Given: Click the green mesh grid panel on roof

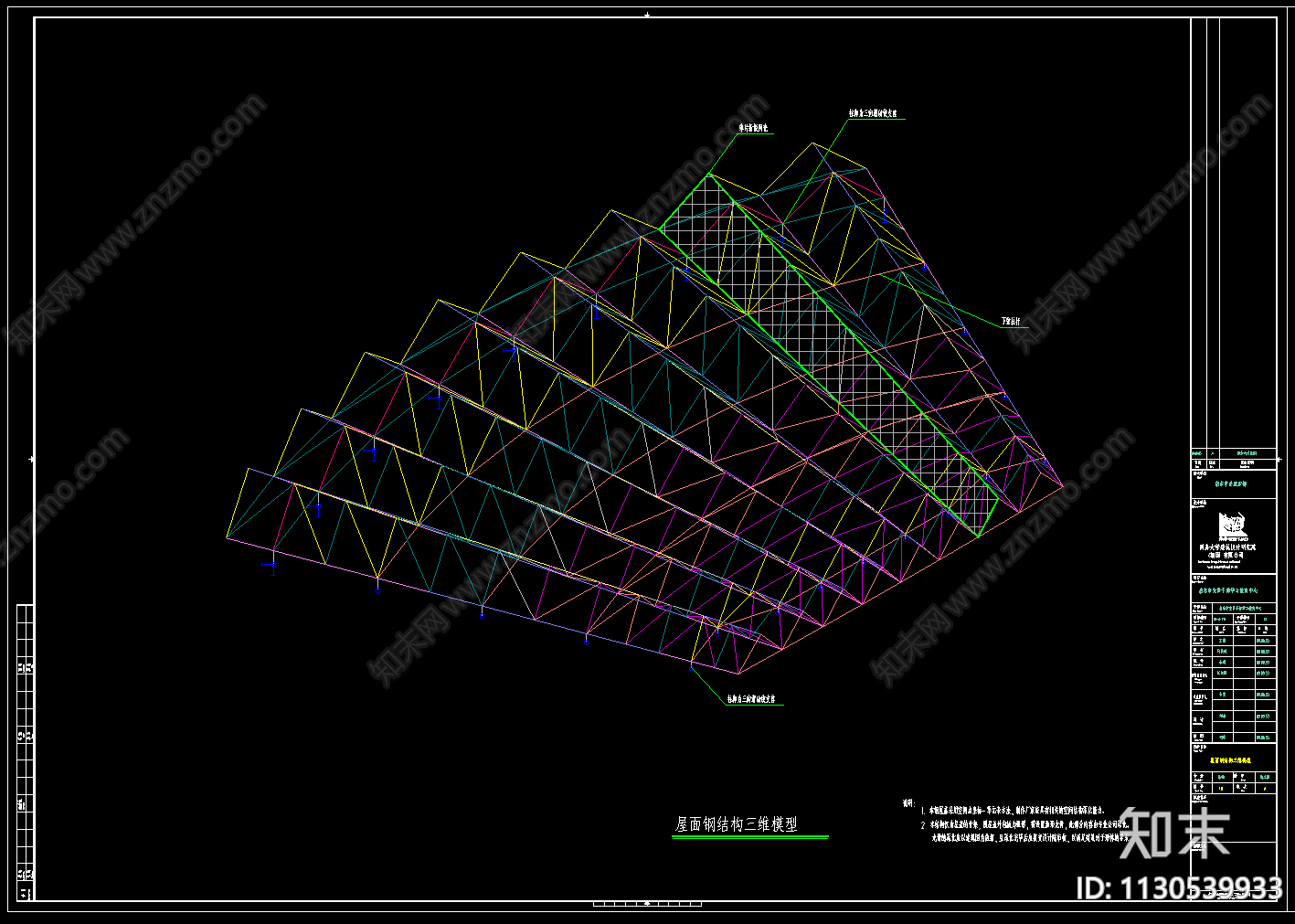Looking at the screenshot, I should click(x=827, y=355).
